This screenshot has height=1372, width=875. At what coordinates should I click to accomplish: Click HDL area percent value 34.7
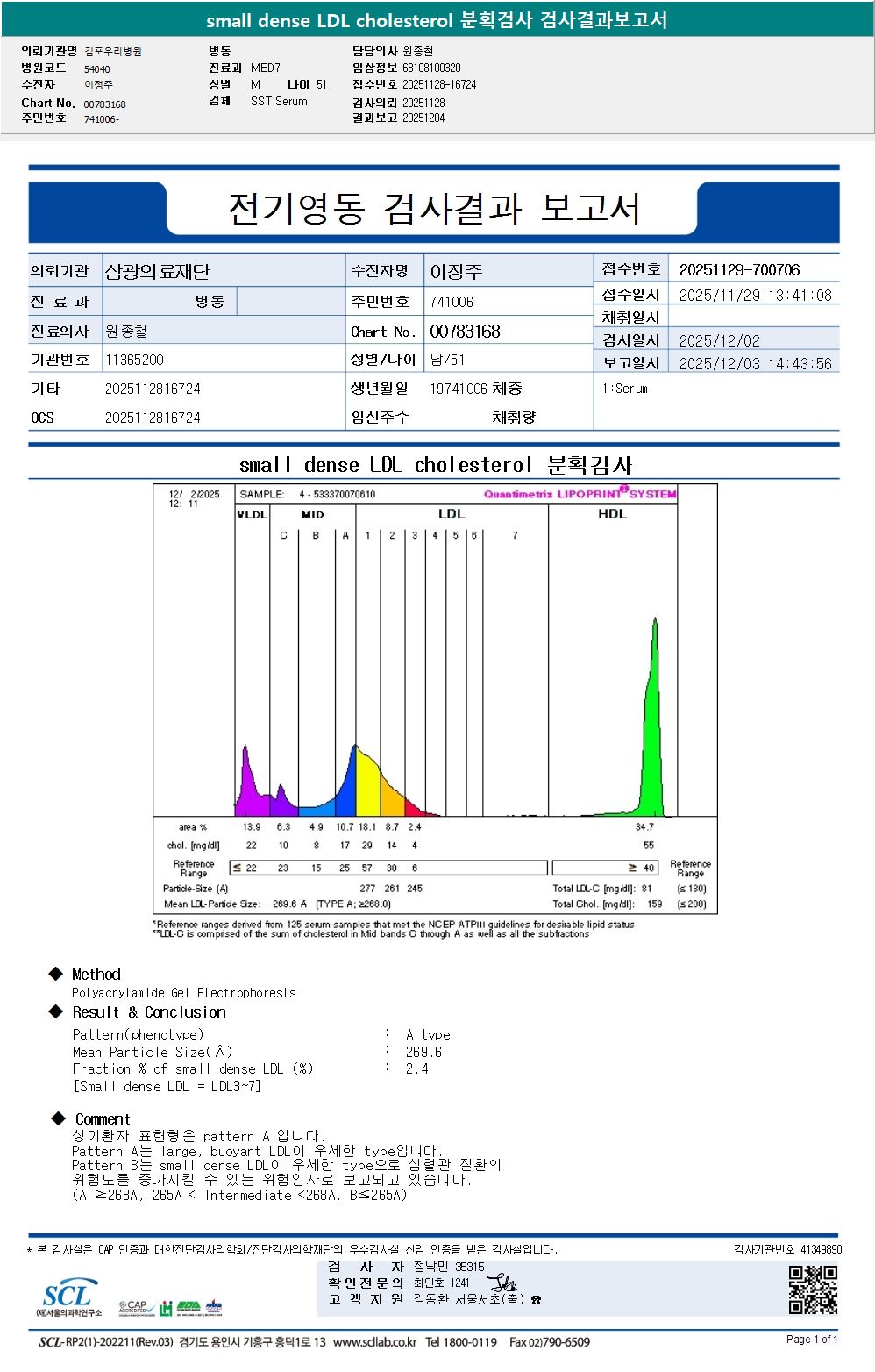(x=644, y=827)
